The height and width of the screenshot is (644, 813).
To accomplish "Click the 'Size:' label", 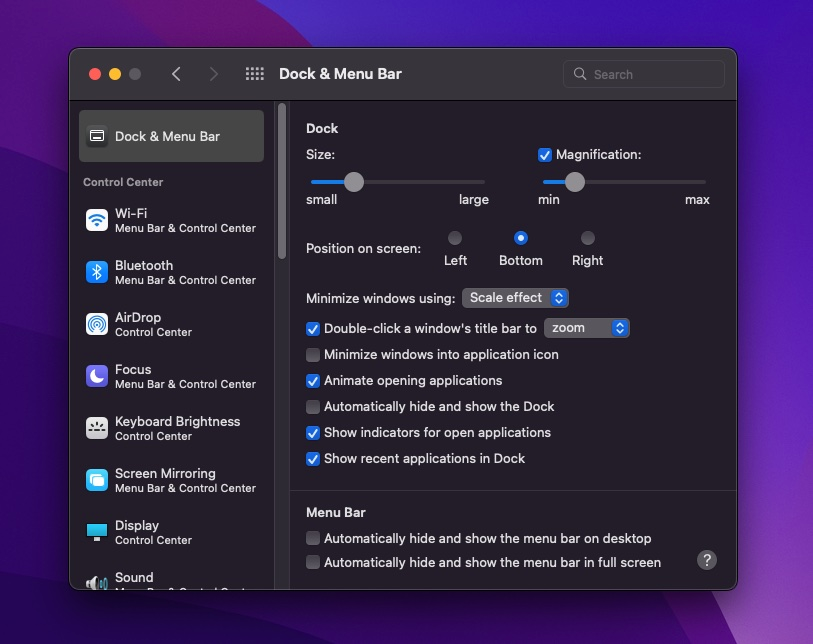I will tap(320, 155).
